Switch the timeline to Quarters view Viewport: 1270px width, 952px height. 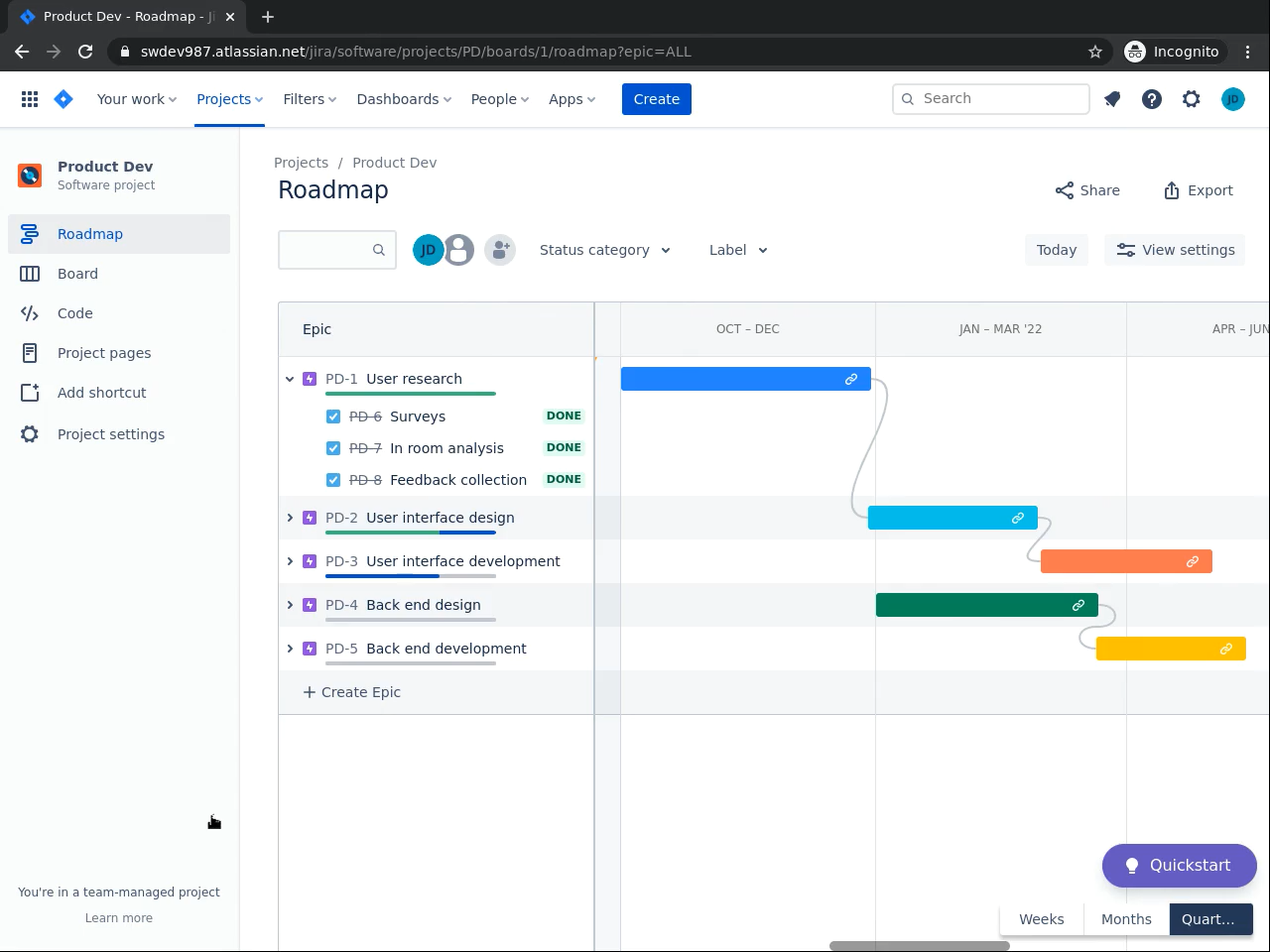(x=1210, y=919)
